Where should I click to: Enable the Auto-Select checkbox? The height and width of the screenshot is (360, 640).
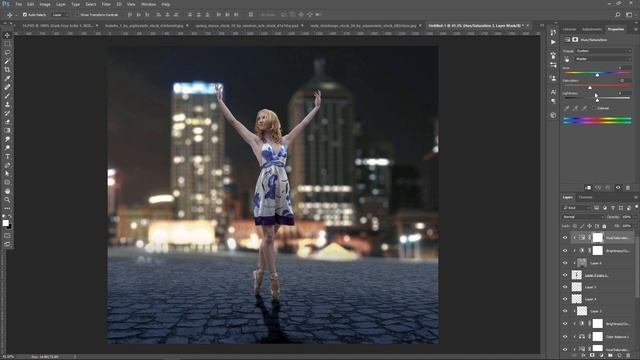click(x=25, y=15)
